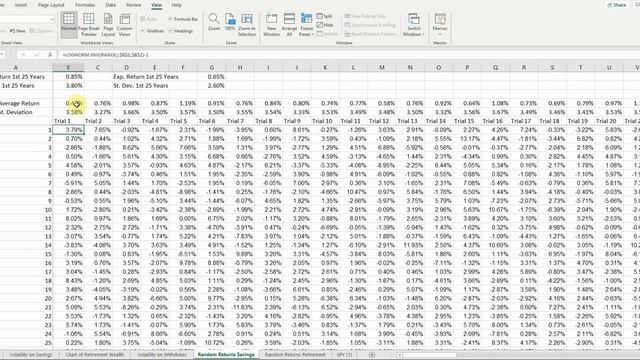Click Arrange All windows
Viewport: 640px width, 360px height.
pos(289,24)
